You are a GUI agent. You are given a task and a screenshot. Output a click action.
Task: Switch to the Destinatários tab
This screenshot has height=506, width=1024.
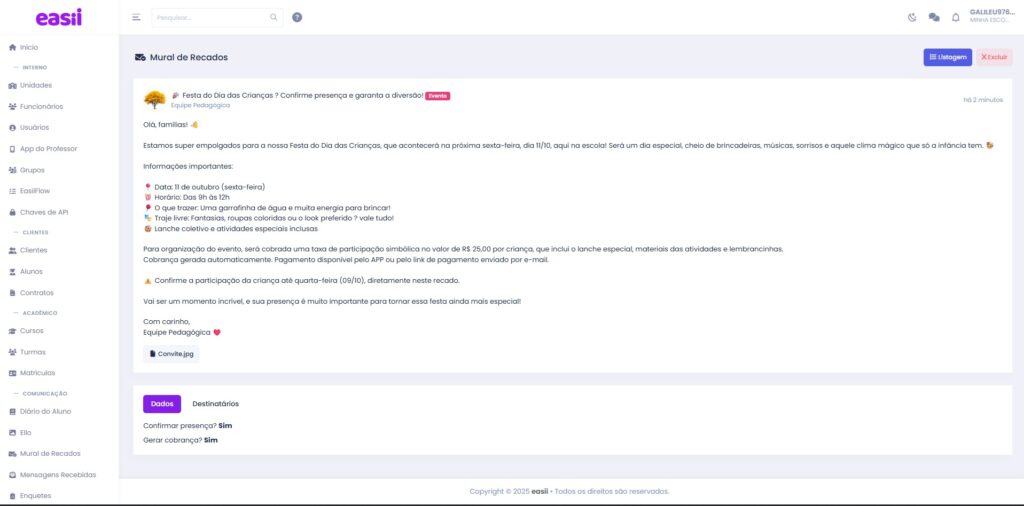pyautogui.click(x=215, y=404)
